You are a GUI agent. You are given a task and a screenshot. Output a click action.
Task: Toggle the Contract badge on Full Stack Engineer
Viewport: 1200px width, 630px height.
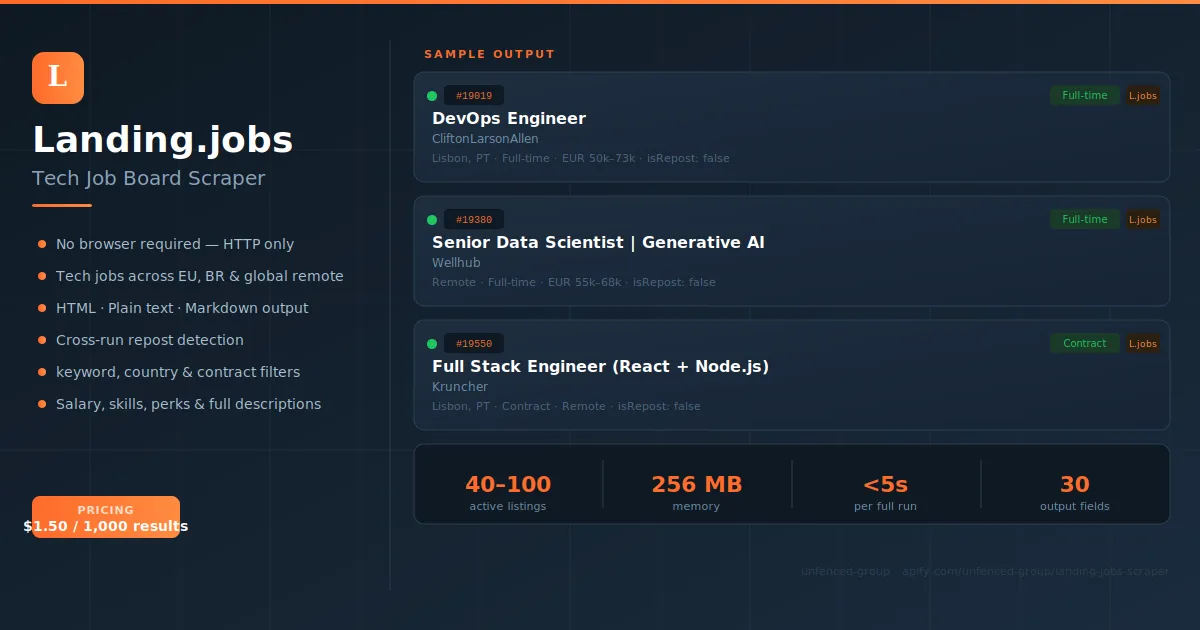[1085, 343]
